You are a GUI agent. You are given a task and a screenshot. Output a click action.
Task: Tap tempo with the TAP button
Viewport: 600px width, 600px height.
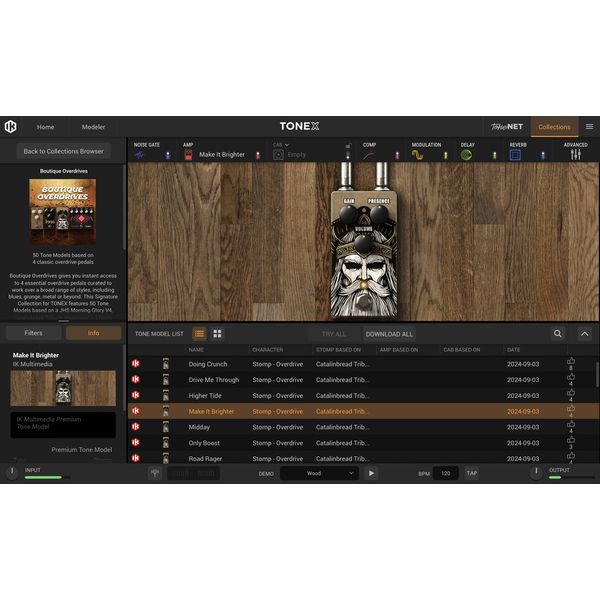pyautogui.click(x=472, y=473)
